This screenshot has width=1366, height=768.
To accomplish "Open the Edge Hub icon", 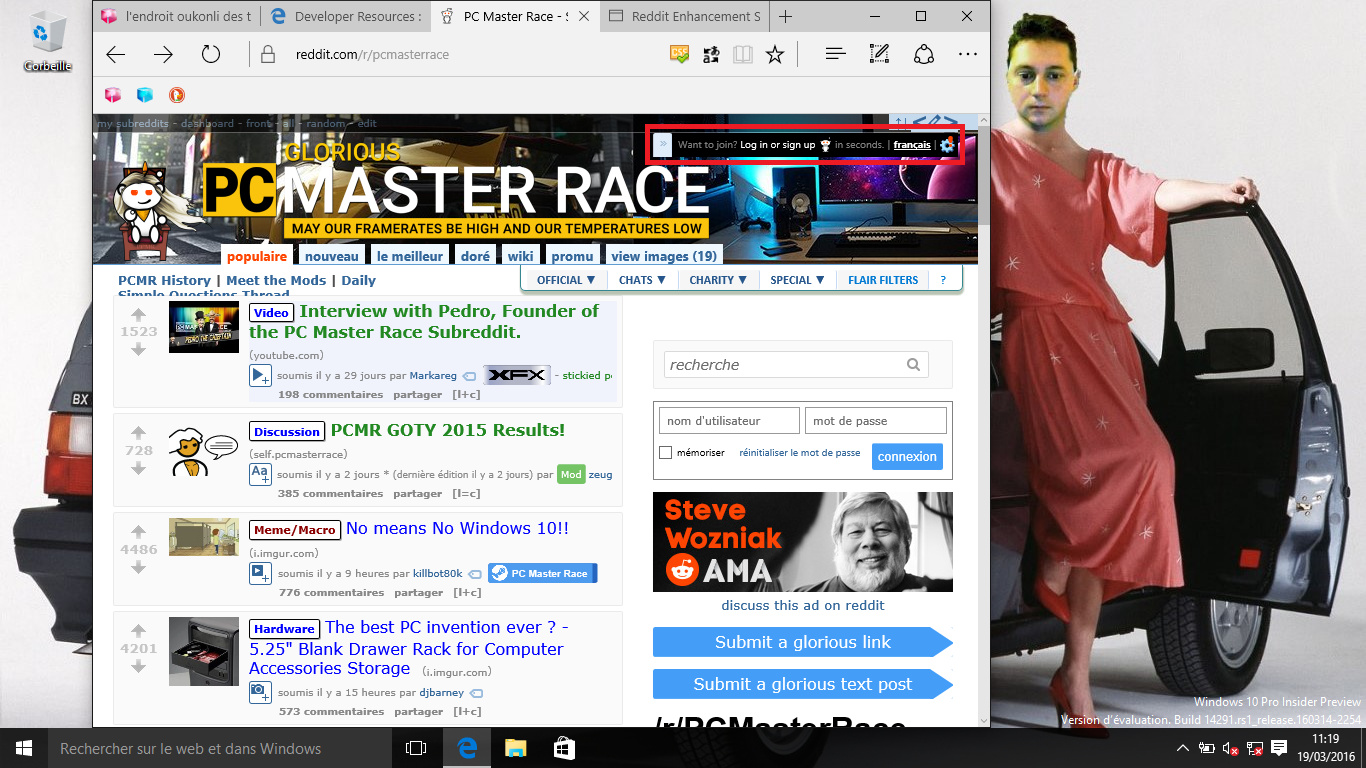I will point(836,54).
